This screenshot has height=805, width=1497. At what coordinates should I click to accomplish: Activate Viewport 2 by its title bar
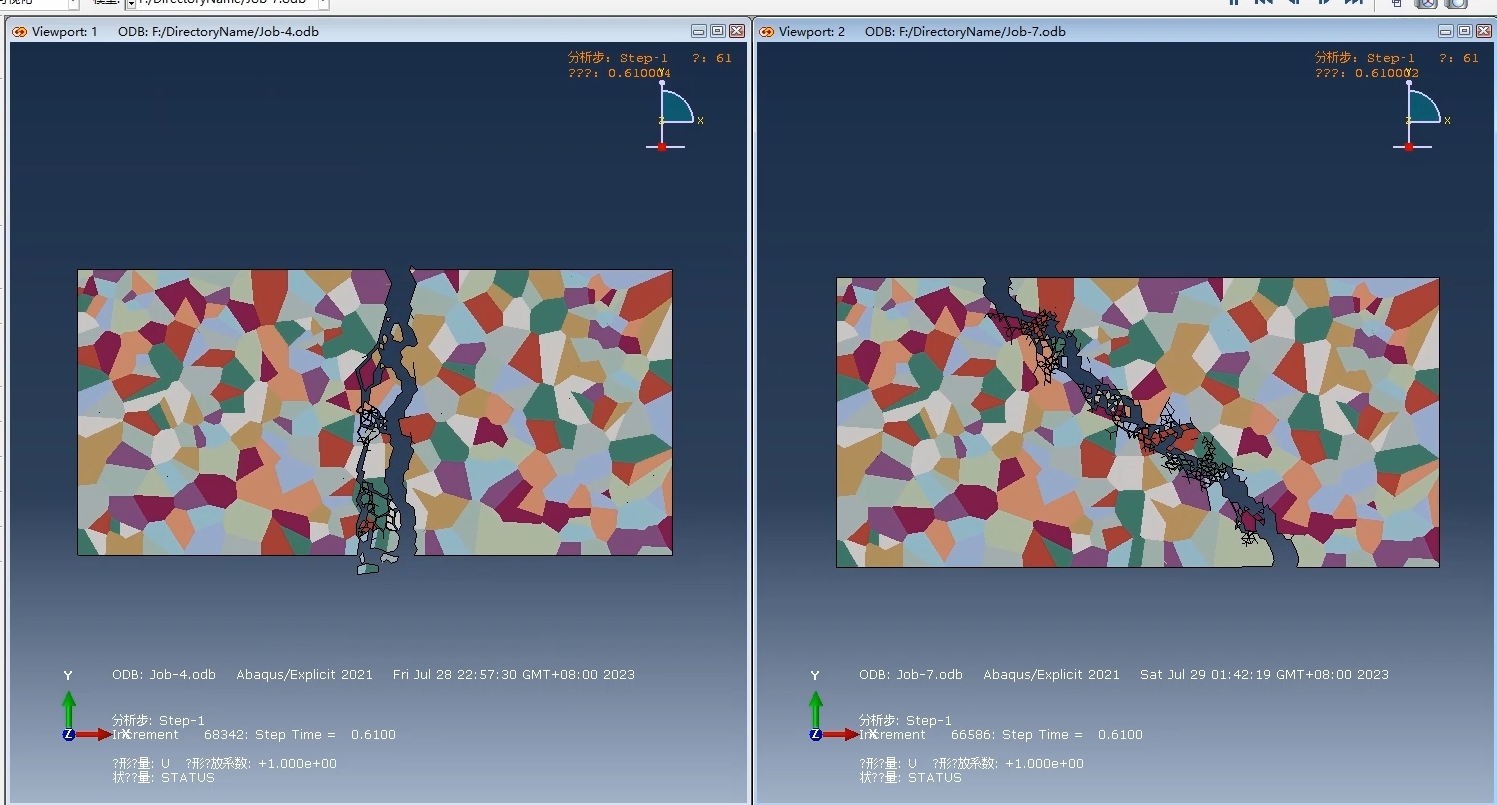pyautogui.click(x=1100, y=32)
